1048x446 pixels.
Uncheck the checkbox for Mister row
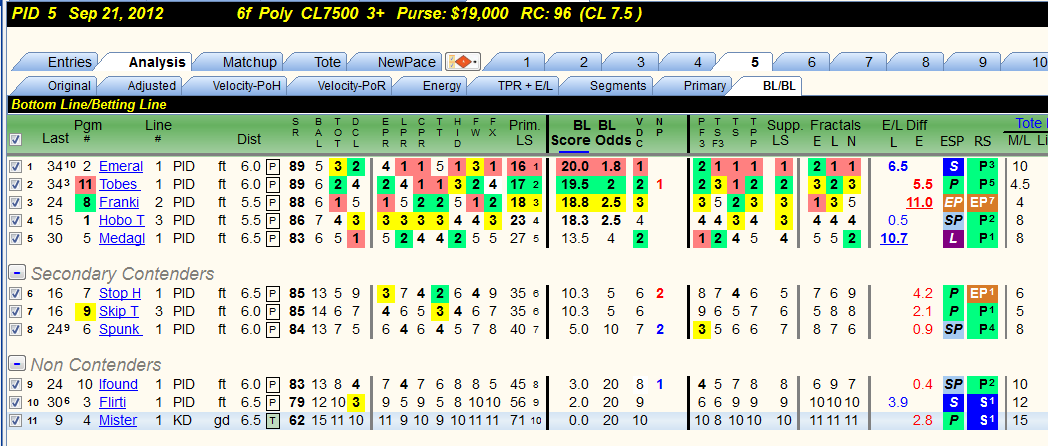pyautogui.click(x=15, y=421)
